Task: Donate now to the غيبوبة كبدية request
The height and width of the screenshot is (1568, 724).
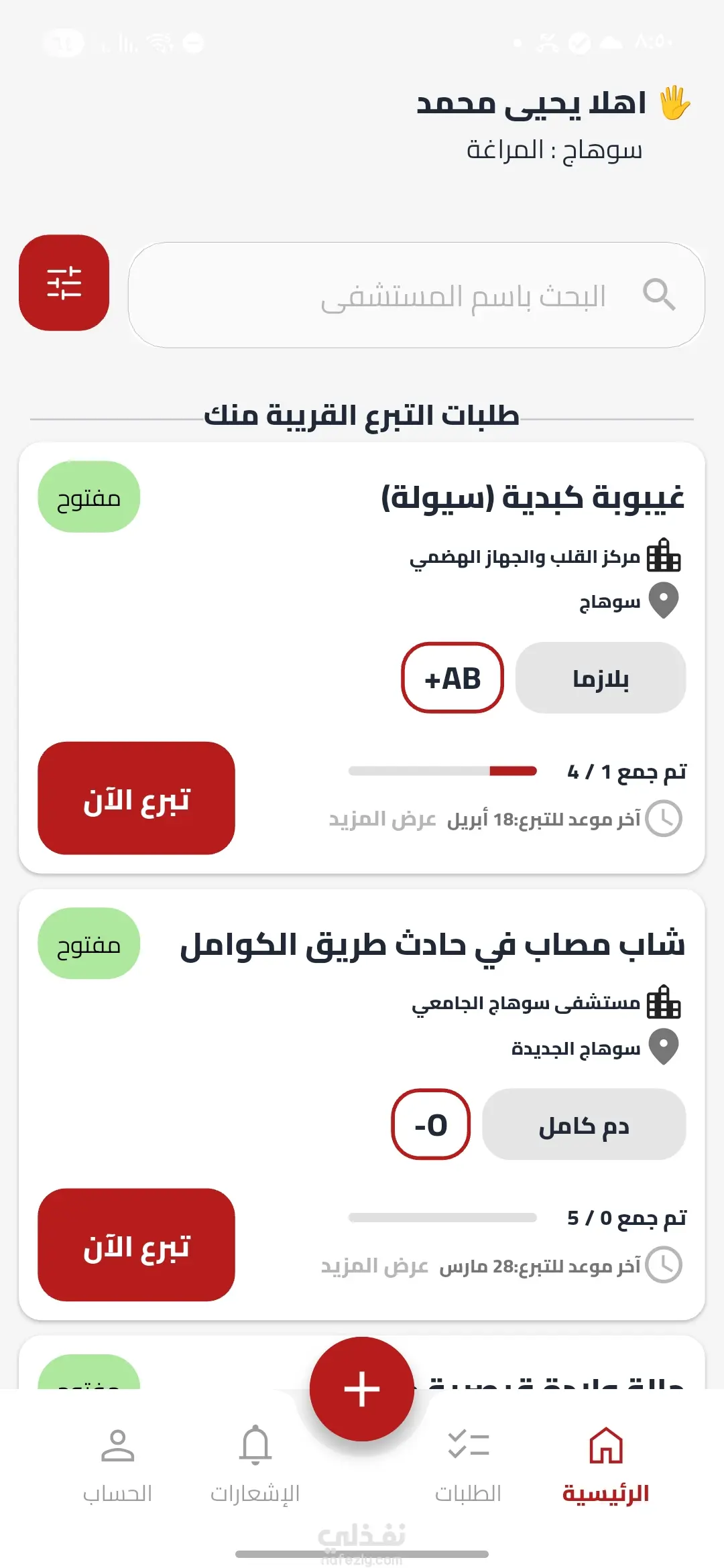Action: [136, 798]
